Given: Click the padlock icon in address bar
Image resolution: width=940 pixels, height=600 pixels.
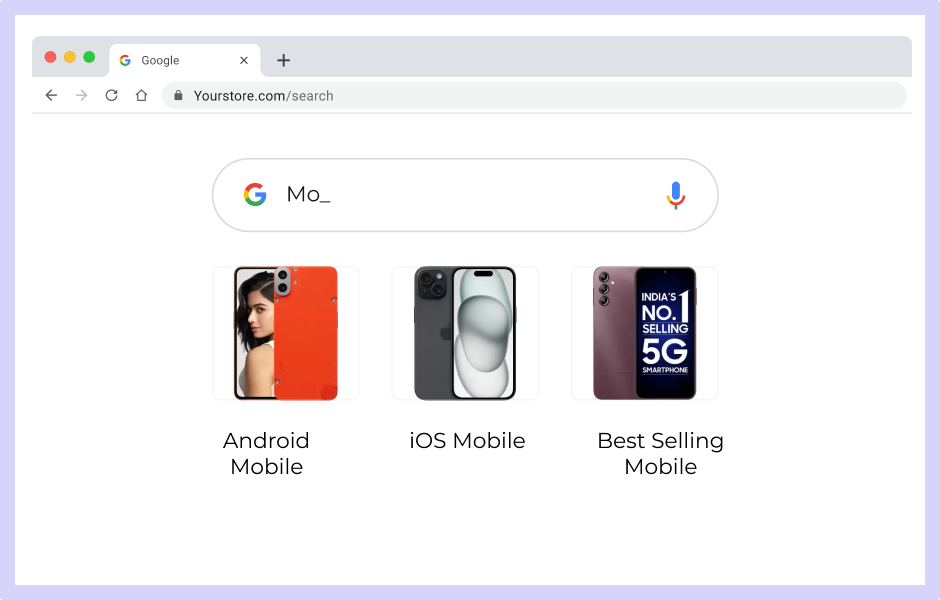Looking at the screenshot, I should click(x=178, y=95).
